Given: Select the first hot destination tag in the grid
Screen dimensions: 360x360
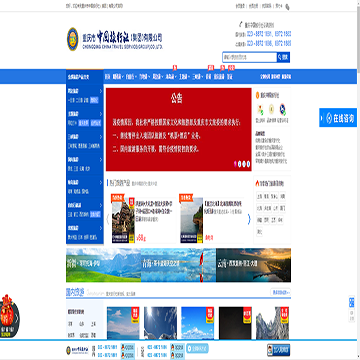Looking at the screenshot, I should 259,196.
